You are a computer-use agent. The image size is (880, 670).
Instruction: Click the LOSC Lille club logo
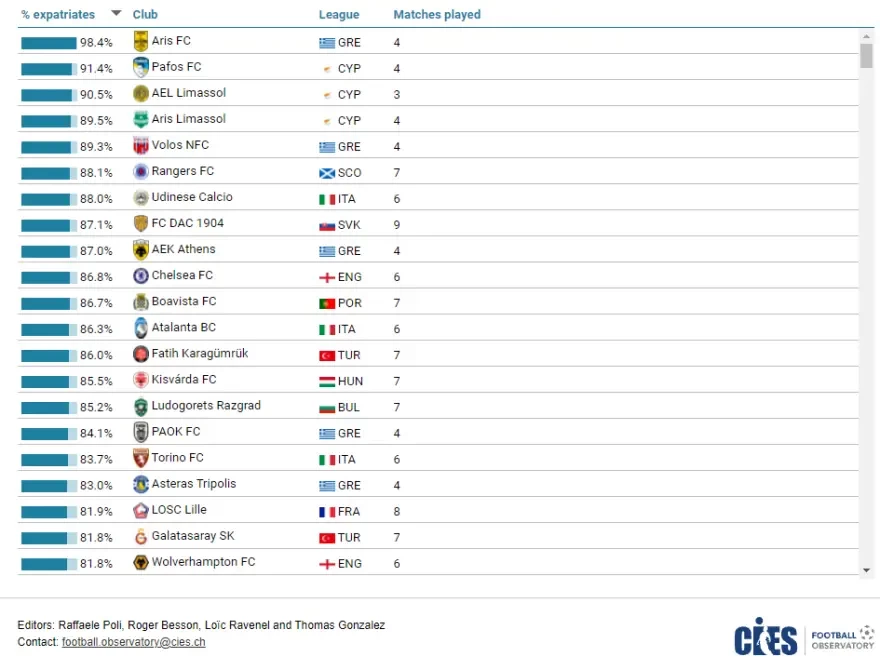click(140, 510)
